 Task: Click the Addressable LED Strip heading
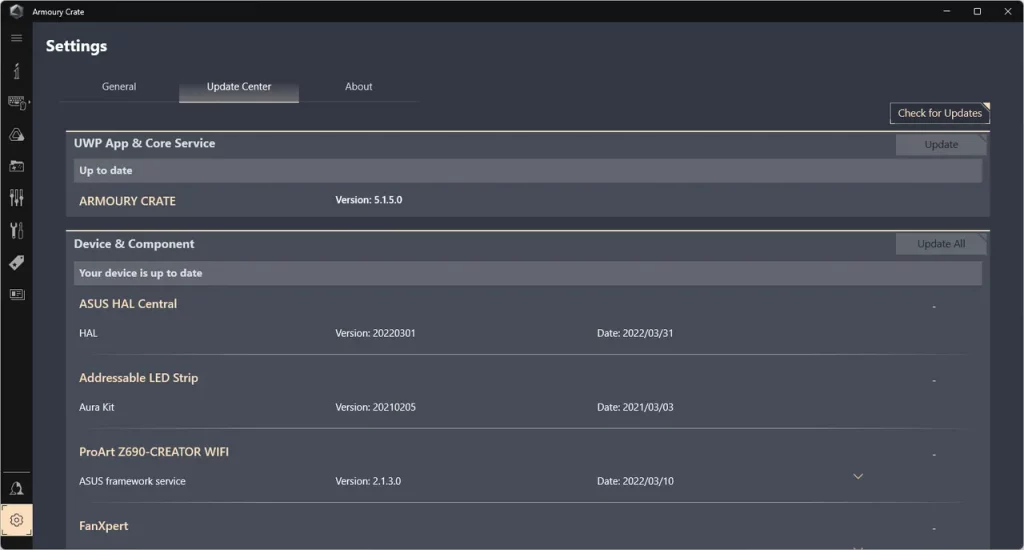138,378
